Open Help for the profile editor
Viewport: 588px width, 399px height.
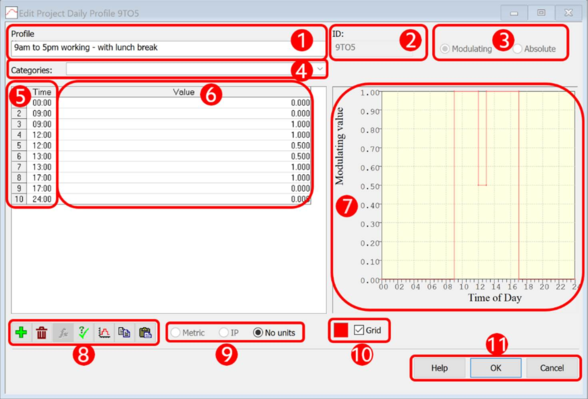tap(440, 368)
